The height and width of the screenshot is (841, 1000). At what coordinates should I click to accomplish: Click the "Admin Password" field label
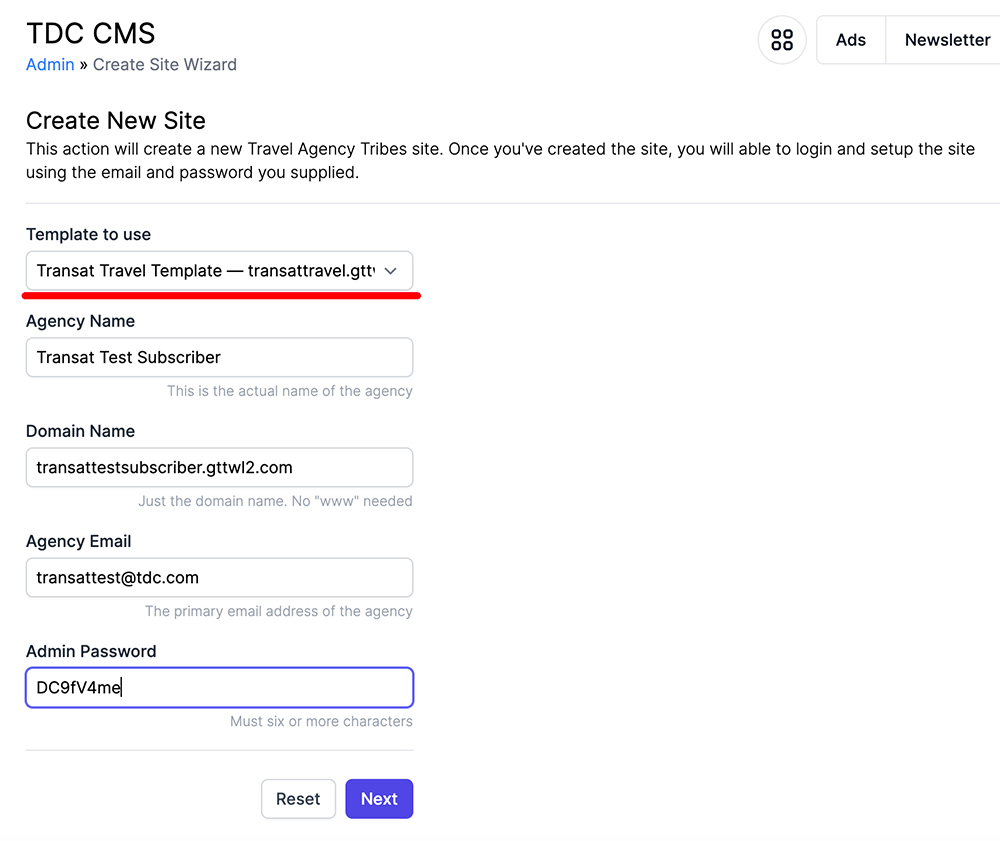[91, 651]
